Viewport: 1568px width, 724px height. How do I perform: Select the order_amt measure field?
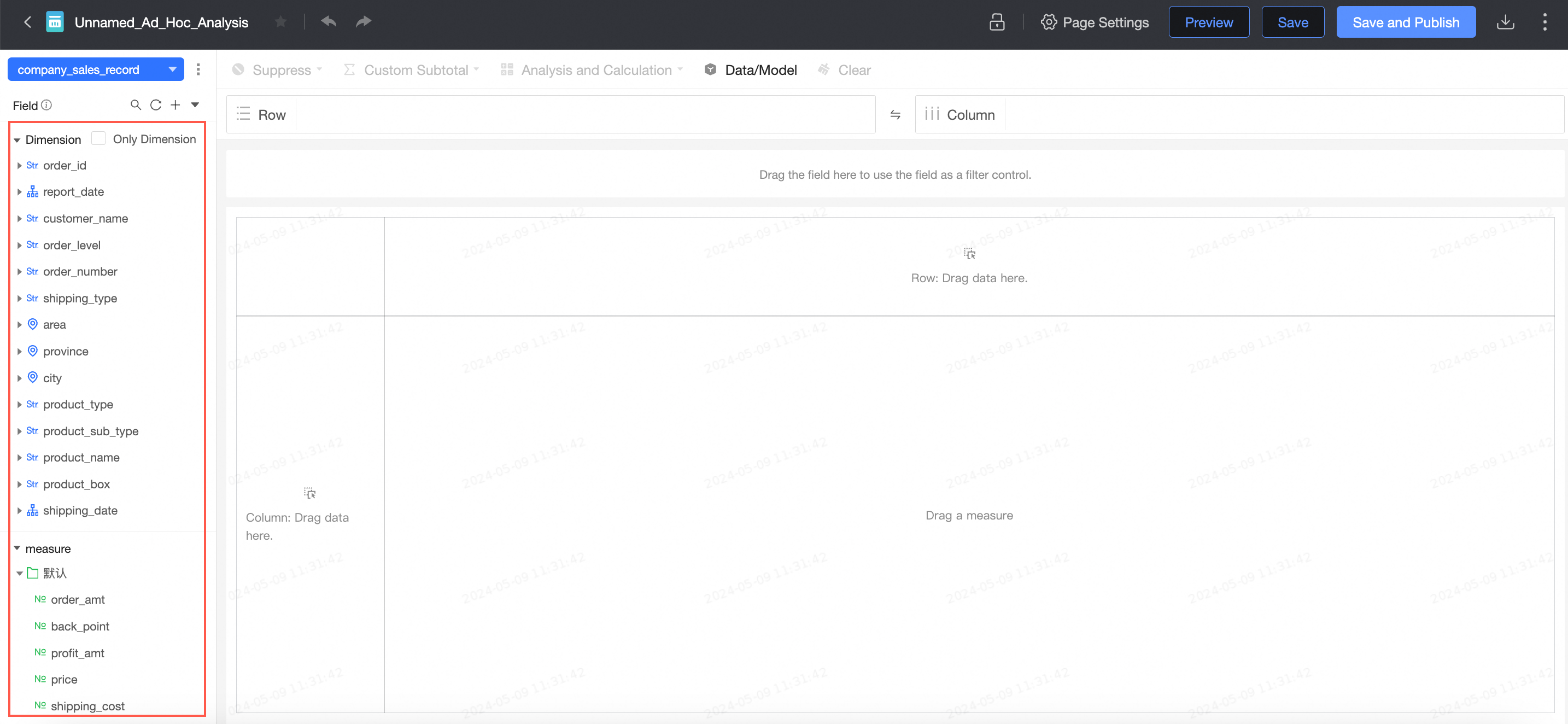click(77, 600)
